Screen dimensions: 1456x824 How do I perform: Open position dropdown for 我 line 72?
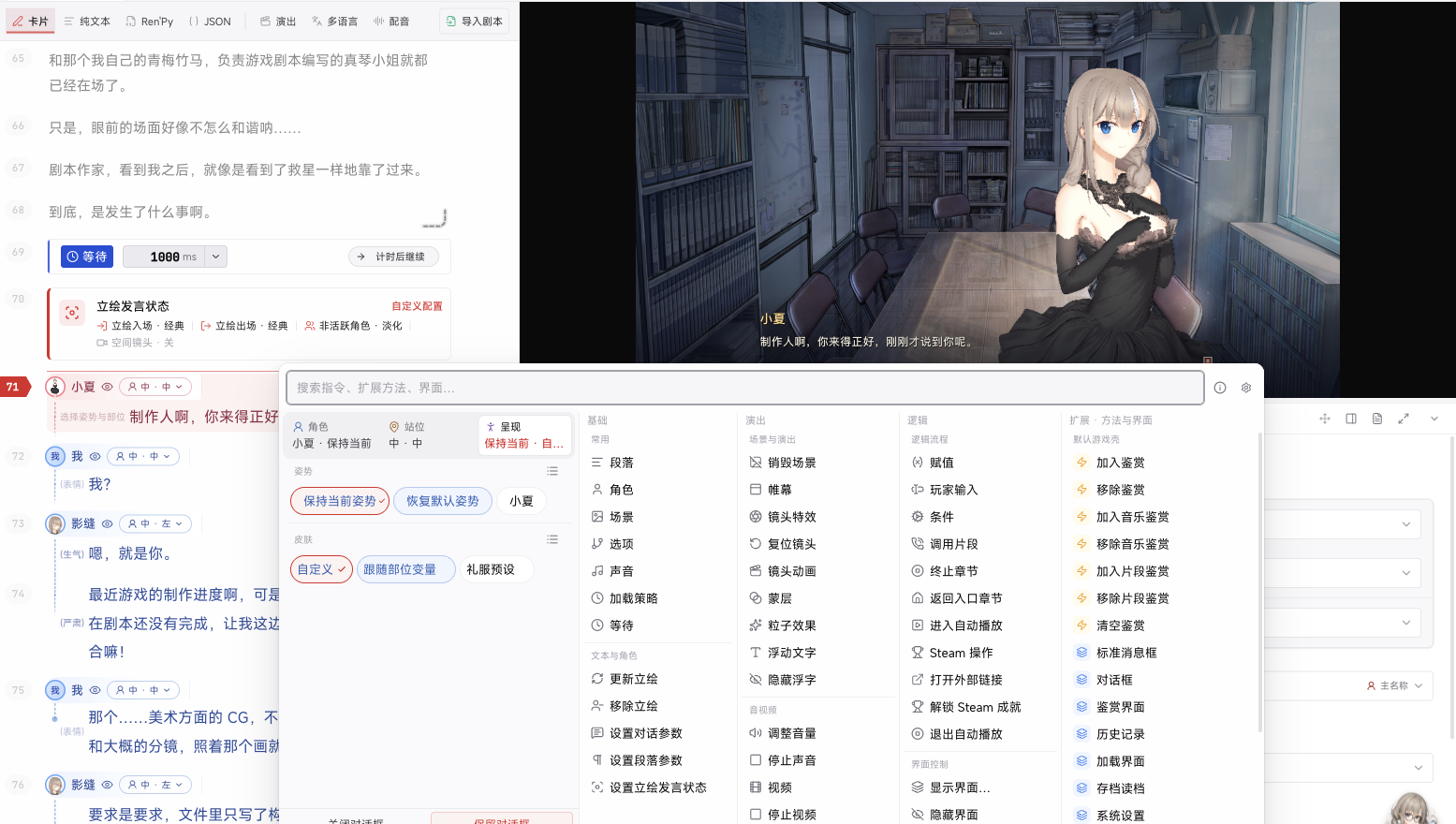coord(143,456)
